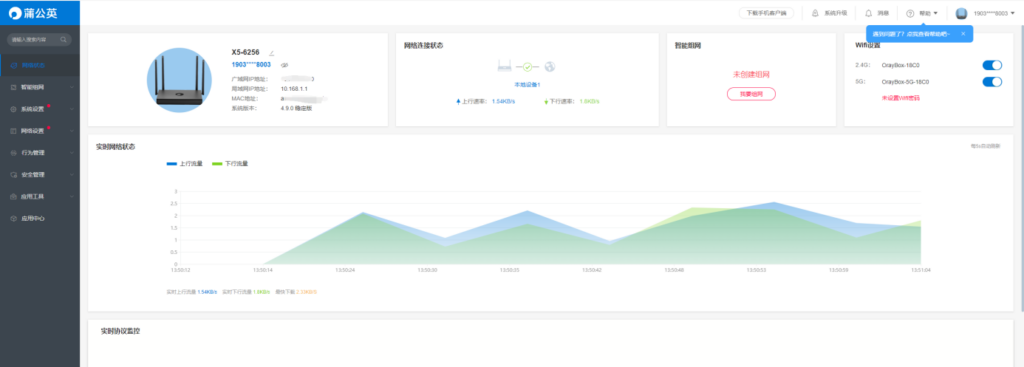This screenshot has height=367, width=1024.
Task: Click the globe internet icon in 网络连接状态
Action: 550,67
